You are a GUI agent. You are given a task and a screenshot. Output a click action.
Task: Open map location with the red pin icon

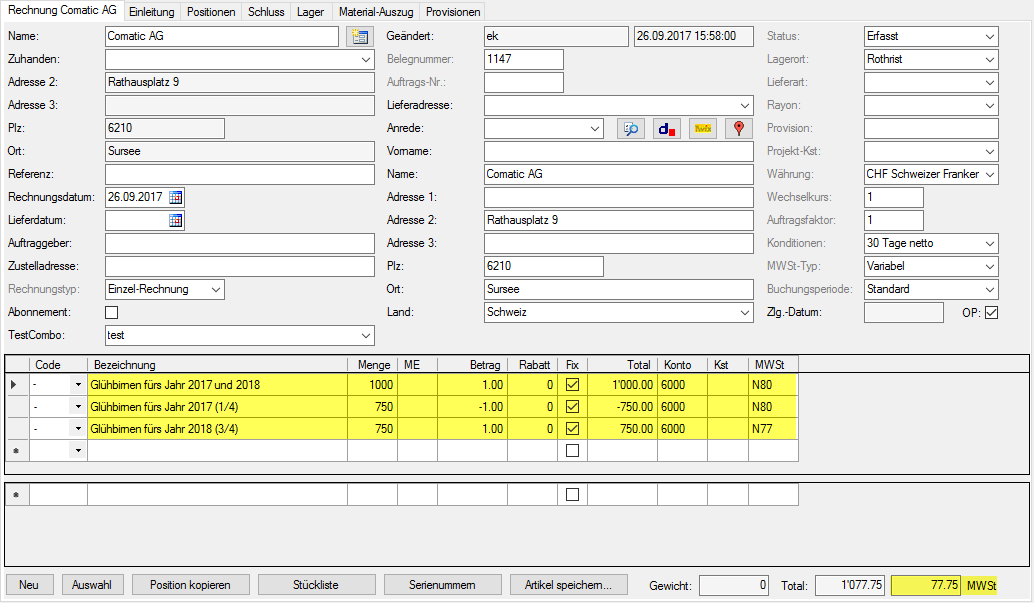[x=739, y=129]
